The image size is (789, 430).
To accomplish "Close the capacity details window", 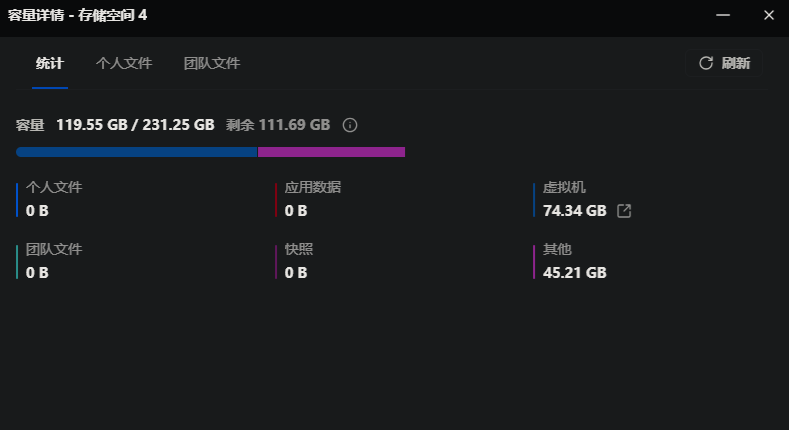I will [768, 15].
